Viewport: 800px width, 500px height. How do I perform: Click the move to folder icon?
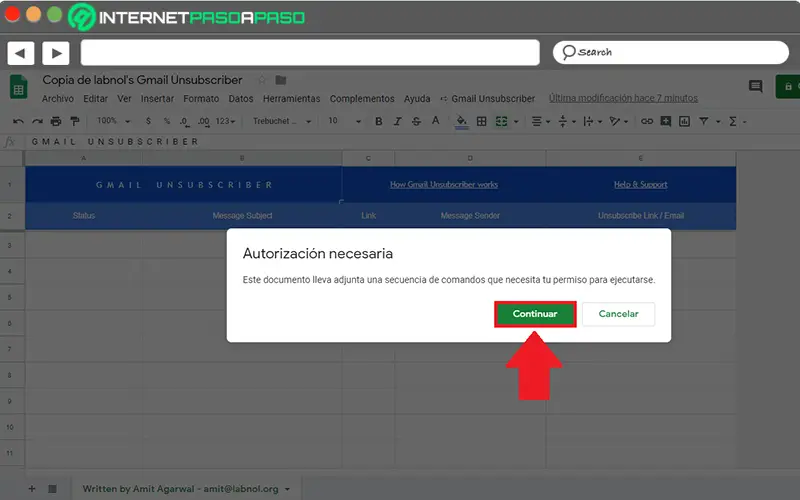tap(281, 80)
